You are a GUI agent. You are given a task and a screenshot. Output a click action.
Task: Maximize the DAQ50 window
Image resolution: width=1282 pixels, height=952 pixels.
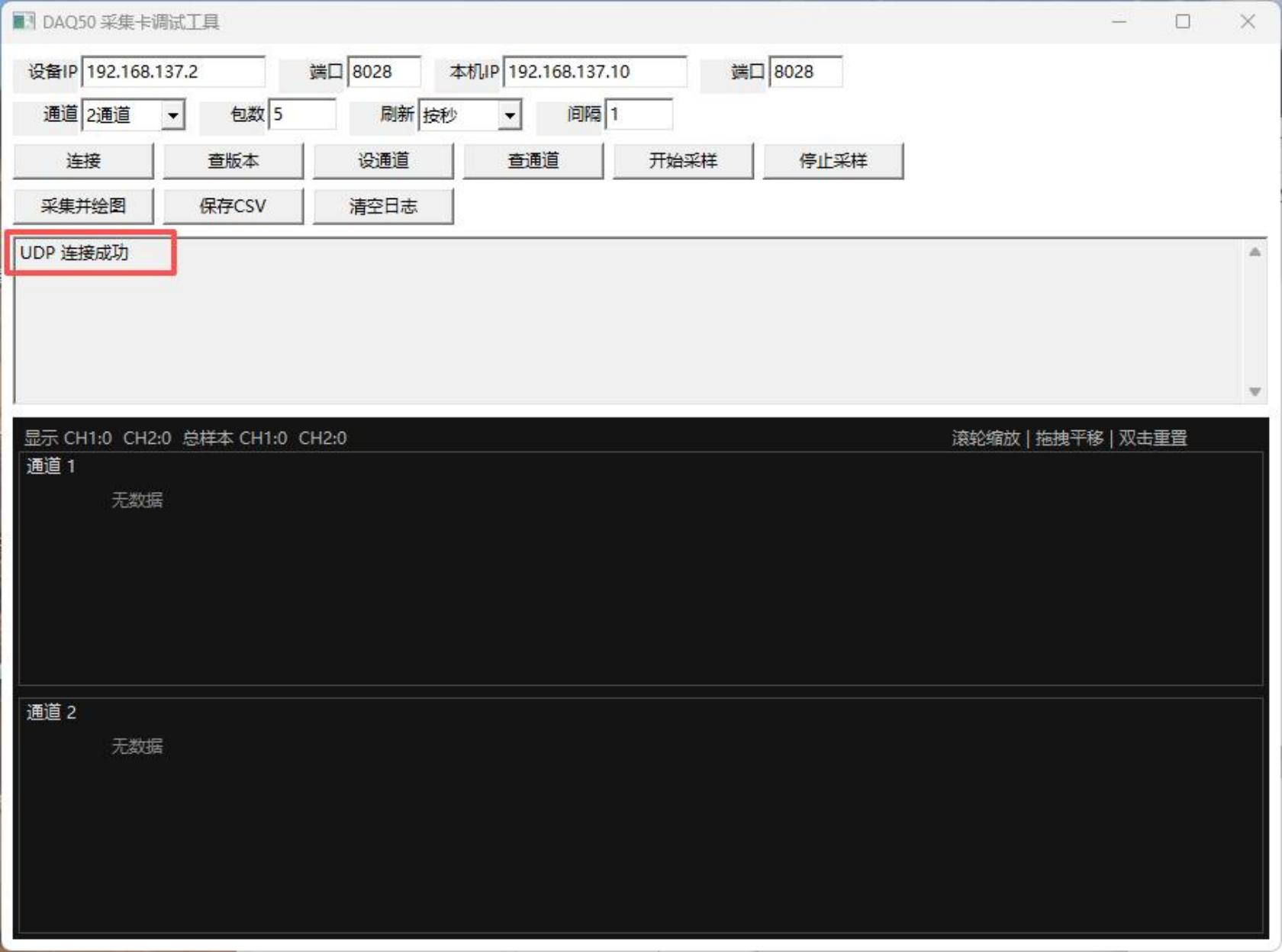pos(1183,21)
